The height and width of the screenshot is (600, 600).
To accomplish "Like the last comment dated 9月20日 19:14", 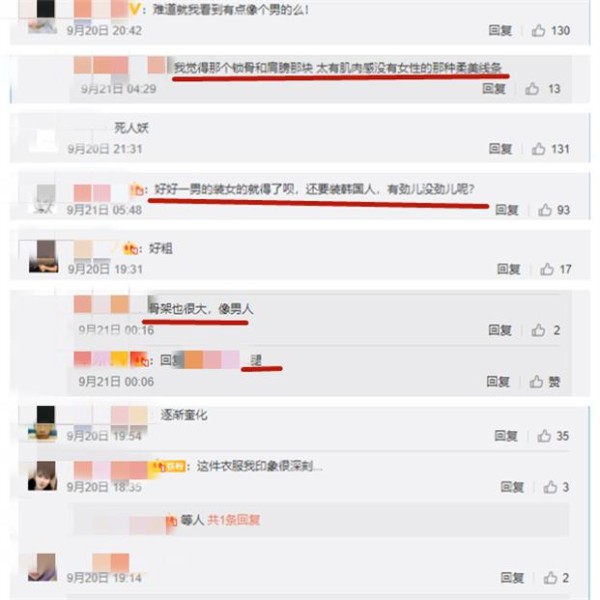I will pyautogui.click(x=550, y=578).
